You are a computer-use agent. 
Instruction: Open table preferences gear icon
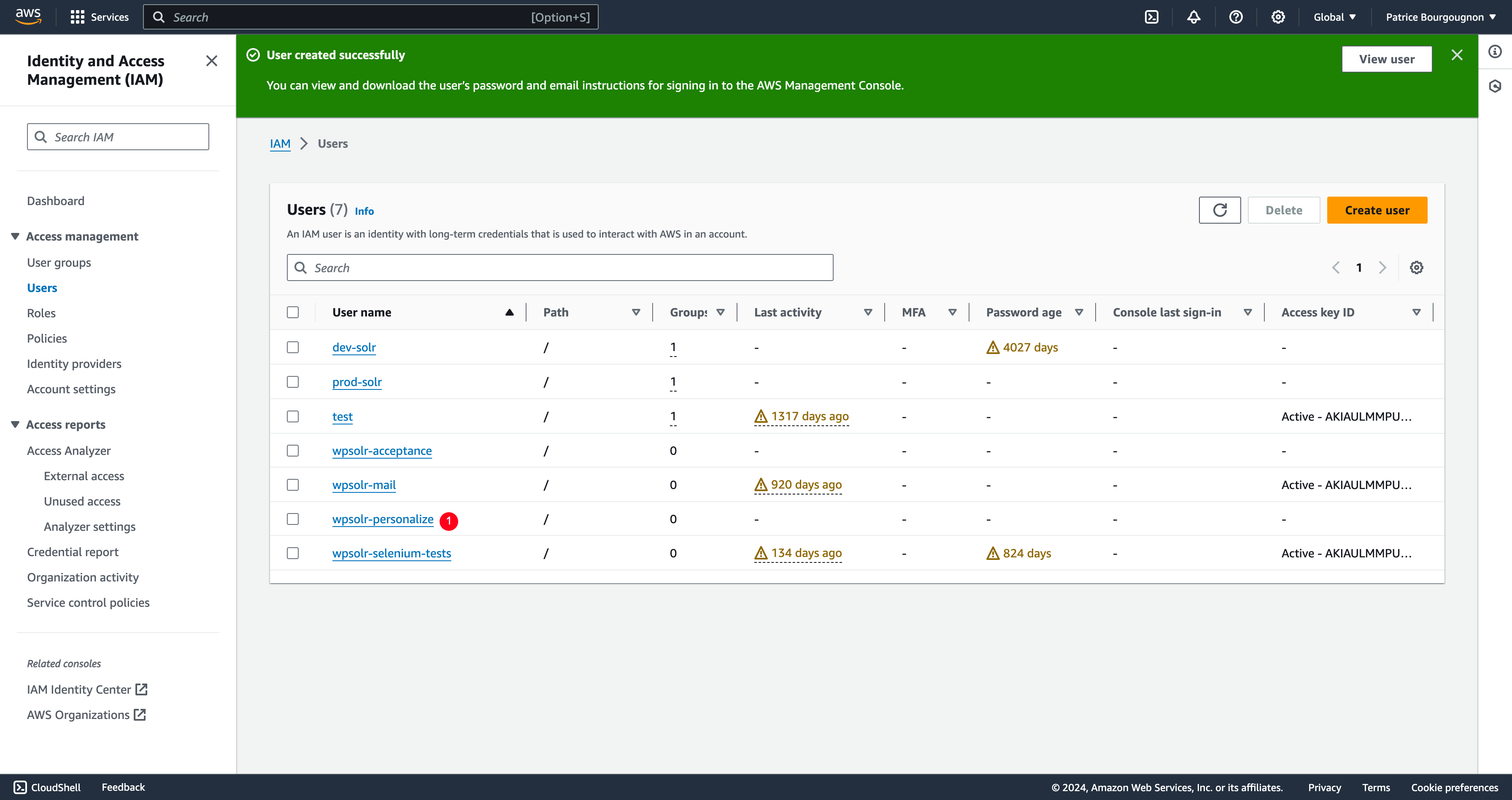click(1416, 268)
